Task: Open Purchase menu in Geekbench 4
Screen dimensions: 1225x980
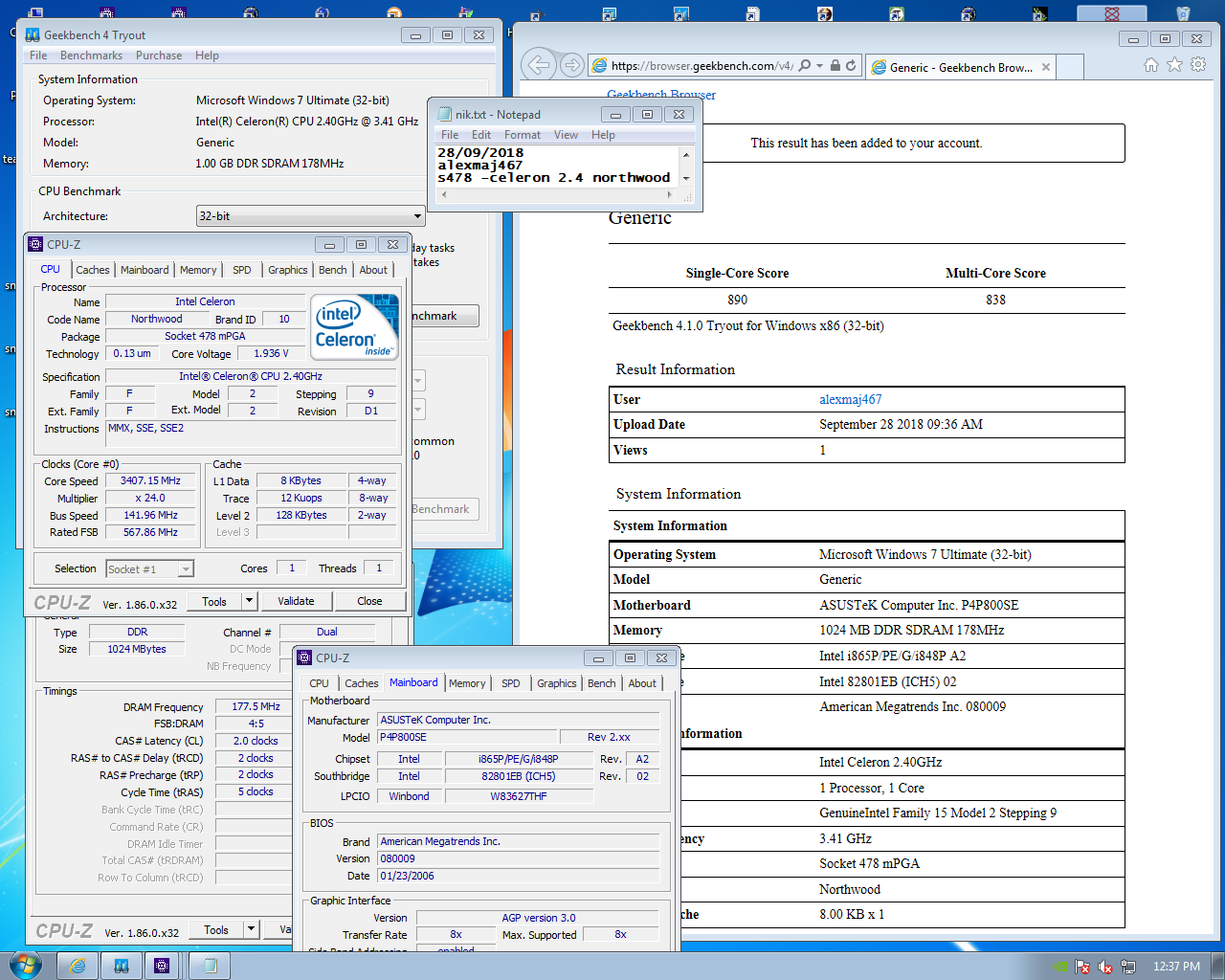Action: pyautogui.click(x=159, y=56)
